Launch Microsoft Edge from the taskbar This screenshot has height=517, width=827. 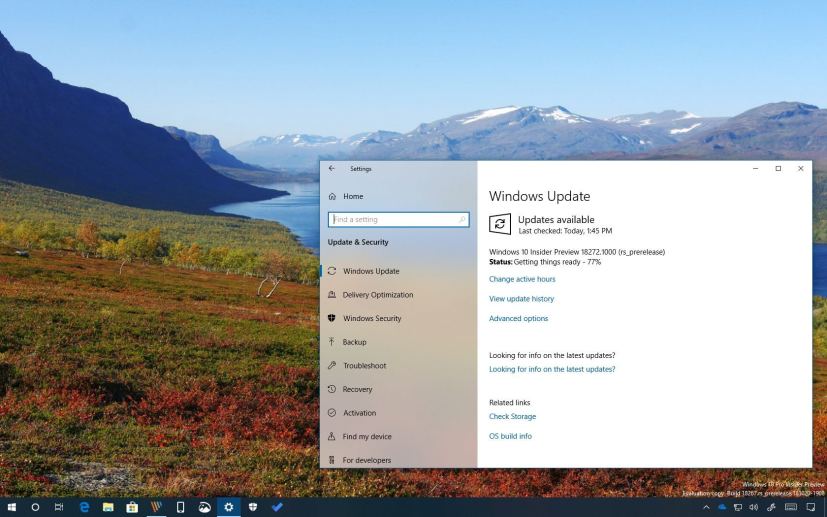[x=84, y=508]
